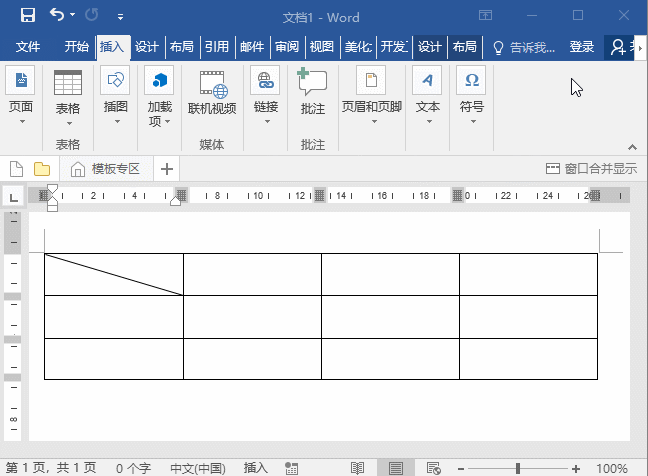The height and width of the screenshot is (476, 648).
Task: Click the 加载项 add-ins icon
Action: point(160,80)
